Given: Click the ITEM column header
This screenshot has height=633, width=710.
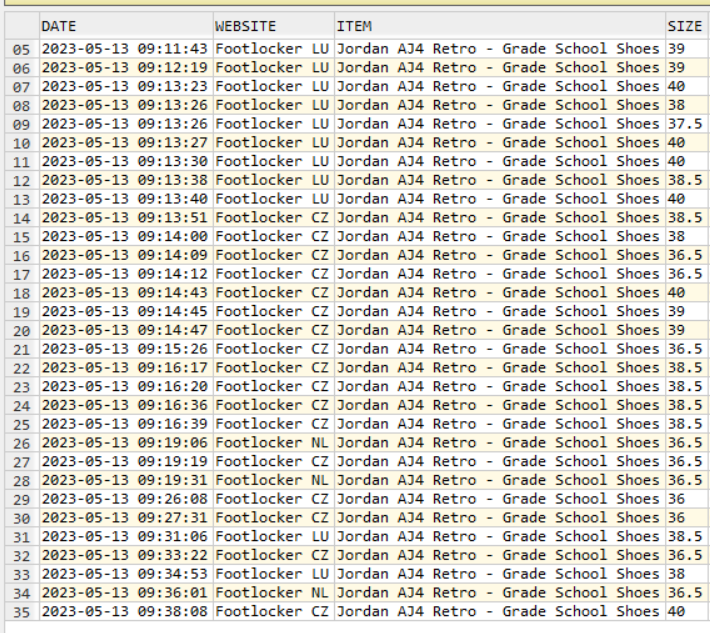Looking at the screenshot, I should [x=500, y=26].
